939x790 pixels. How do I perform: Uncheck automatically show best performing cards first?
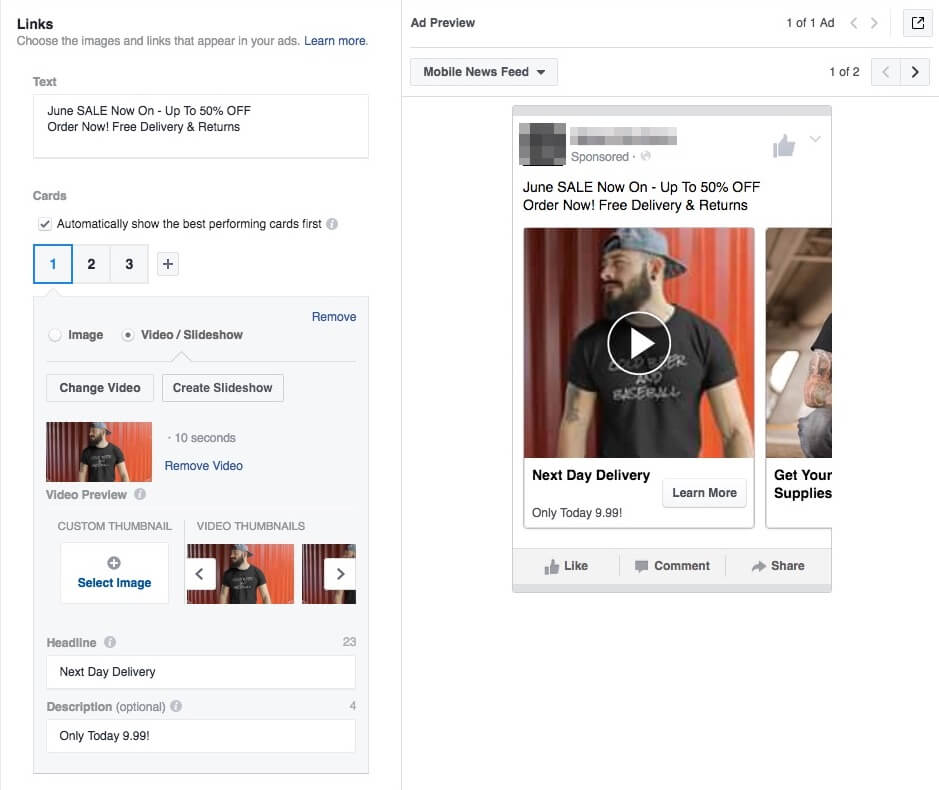pyautogui.click(x=44, y=224)
